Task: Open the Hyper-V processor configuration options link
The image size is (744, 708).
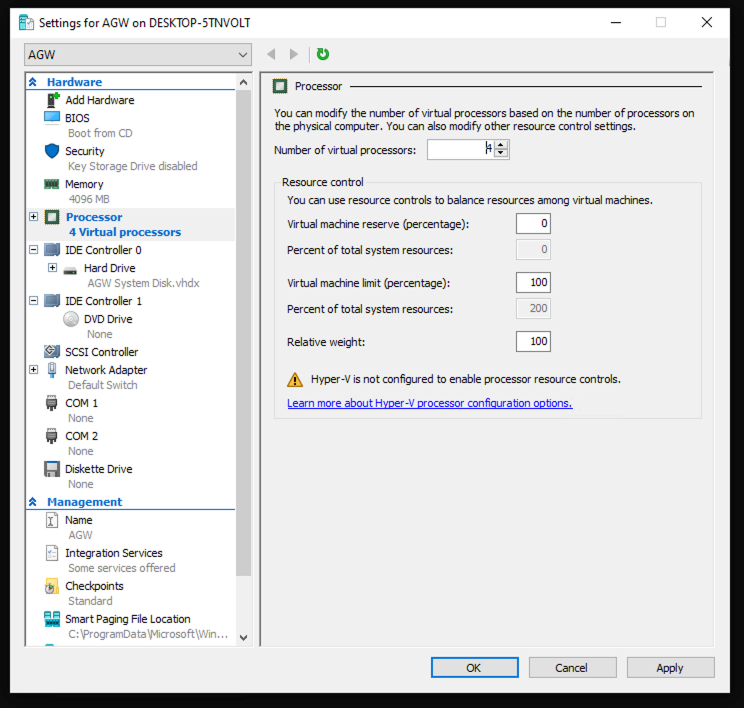Action: pyautogui.click(x=429, y=403)
